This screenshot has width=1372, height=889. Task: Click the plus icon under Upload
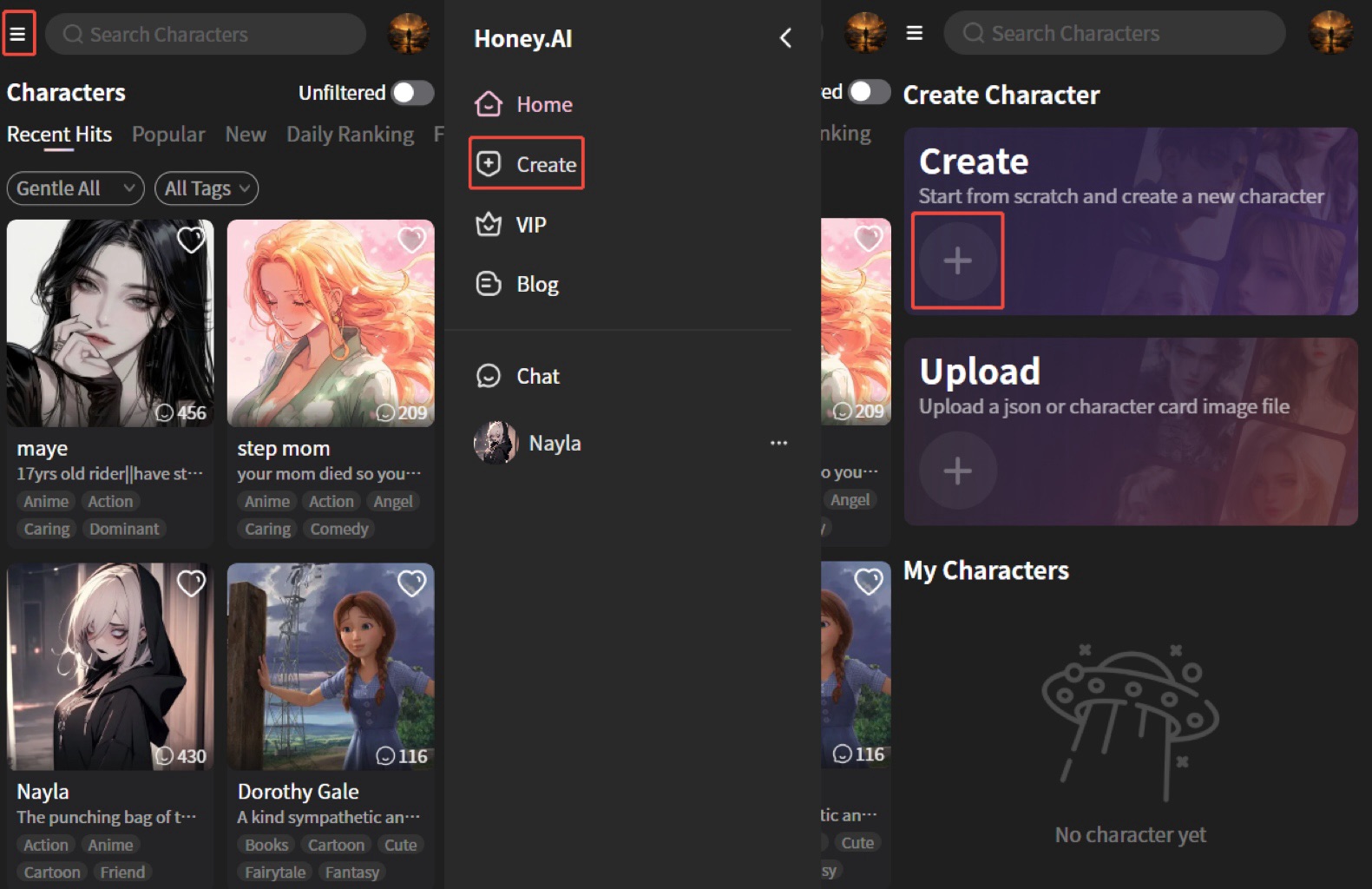pos(957,471)
